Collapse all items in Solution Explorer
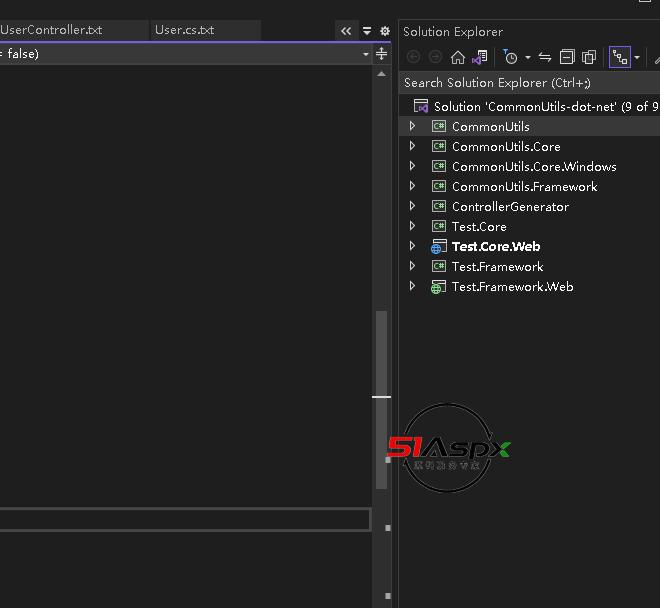Image resolution: width=660 pixels, height=608 pixels. tap(567, 57)
